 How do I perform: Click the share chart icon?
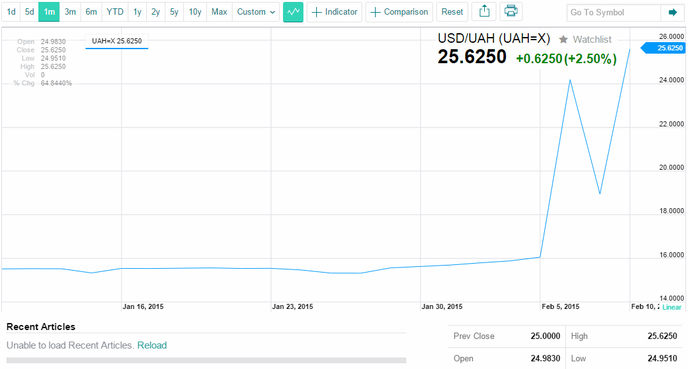pyautogui.click(x=484, y=12)
